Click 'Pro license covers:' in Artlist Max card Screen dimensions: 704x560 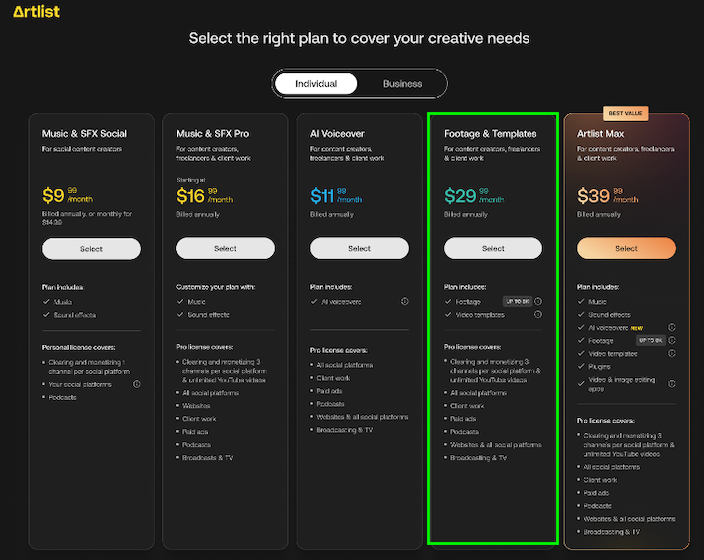coord(606,421)
